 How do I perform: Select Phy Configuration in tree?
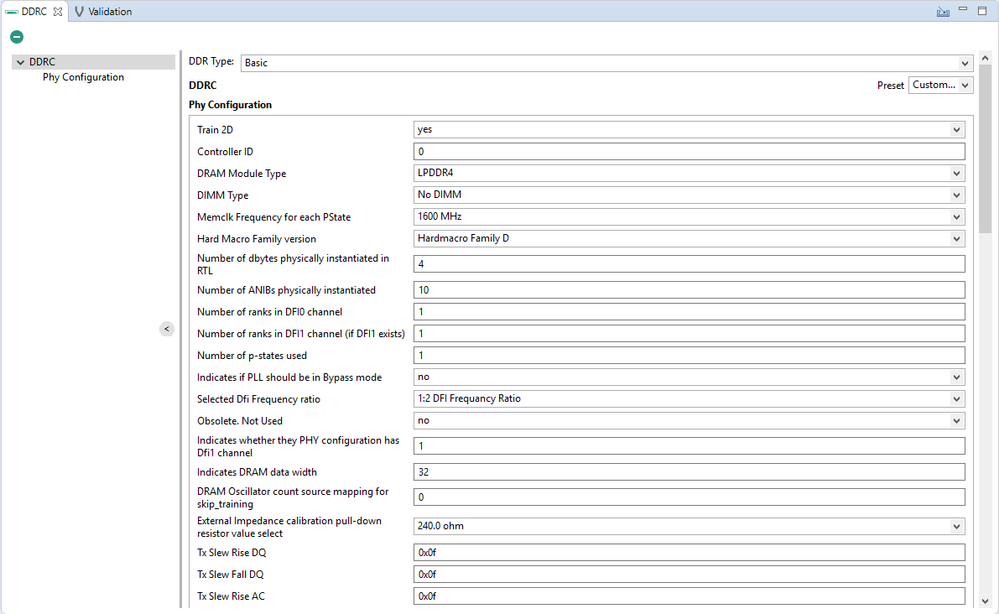(83, 77)
